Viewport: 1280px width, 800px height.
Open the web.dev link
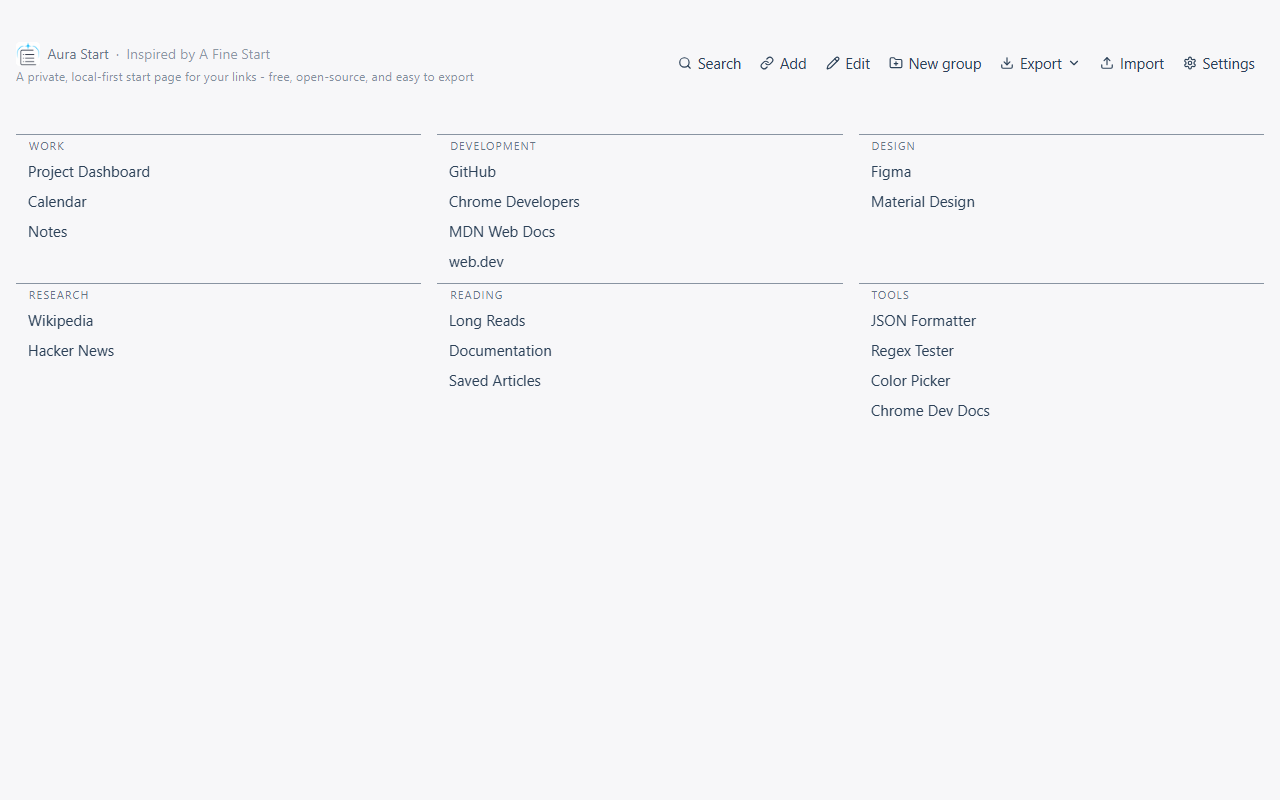tap(476, 262)
